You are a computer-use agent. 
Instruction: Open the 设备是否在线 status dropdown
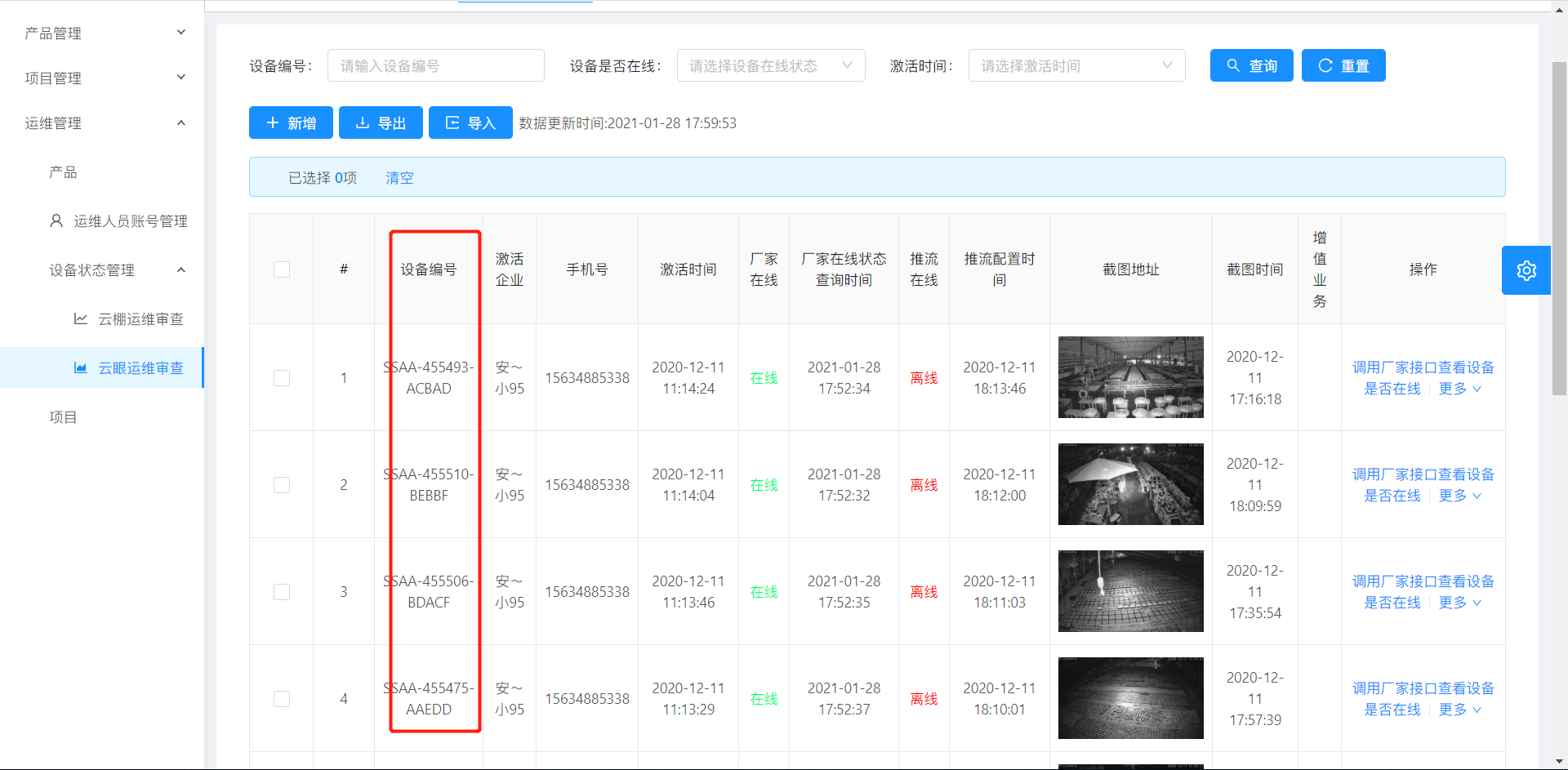coord(771,65)
